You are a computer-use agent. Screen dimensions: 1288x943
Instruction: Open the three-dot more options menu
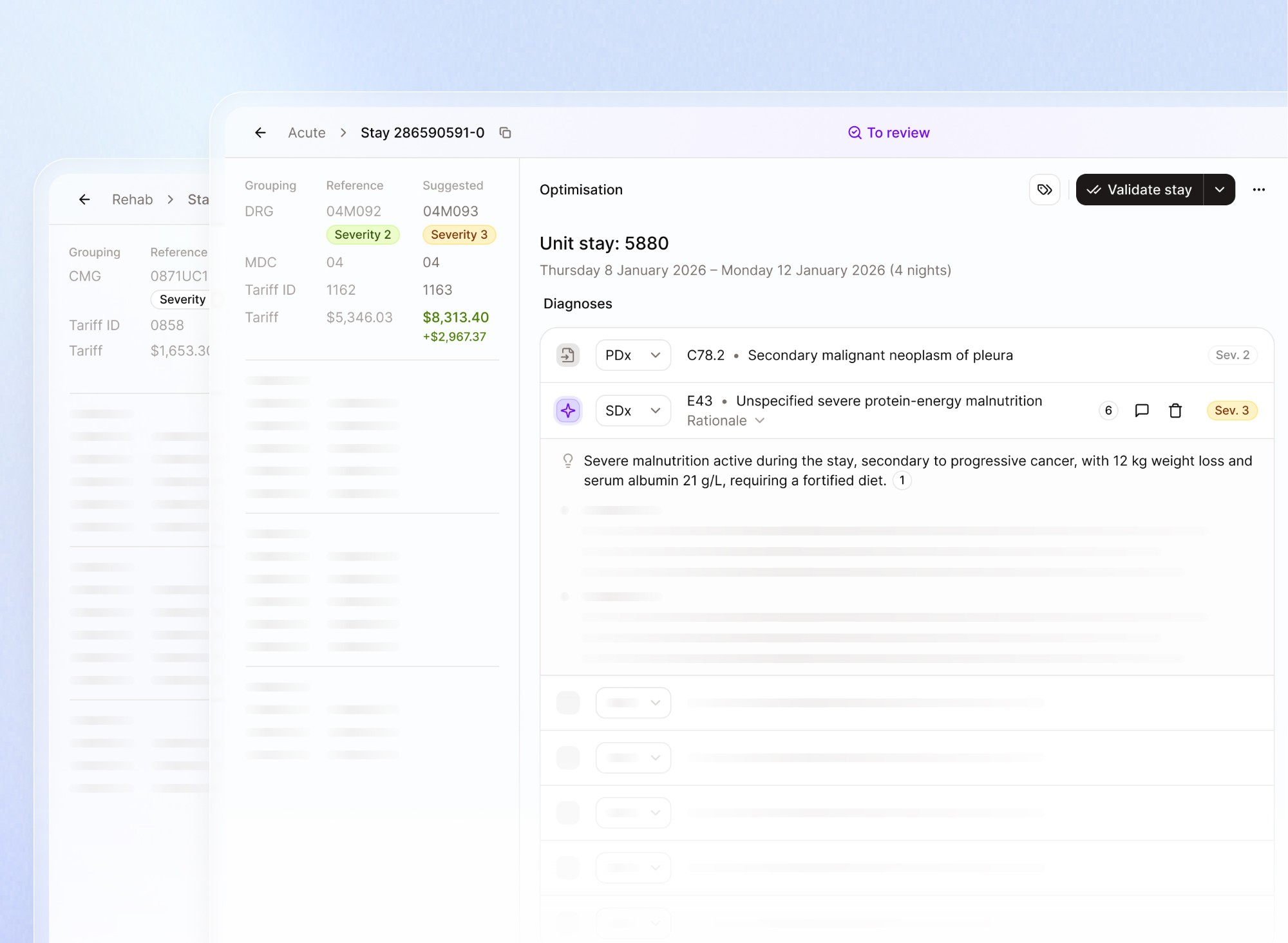coord(1259,190)
